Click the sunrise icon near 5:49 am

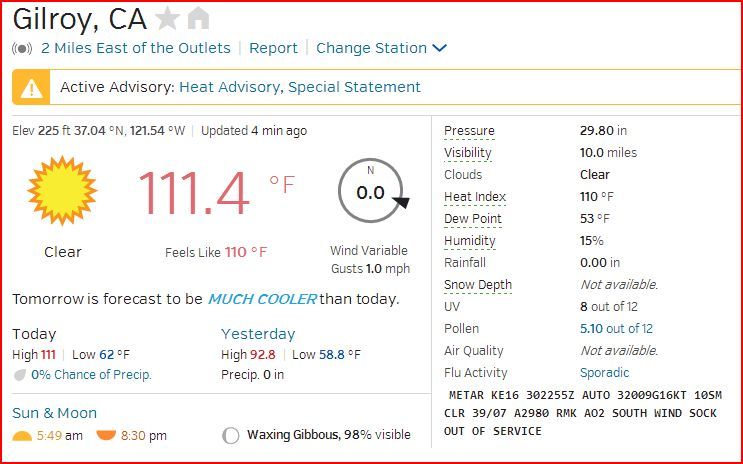(22, 436)
